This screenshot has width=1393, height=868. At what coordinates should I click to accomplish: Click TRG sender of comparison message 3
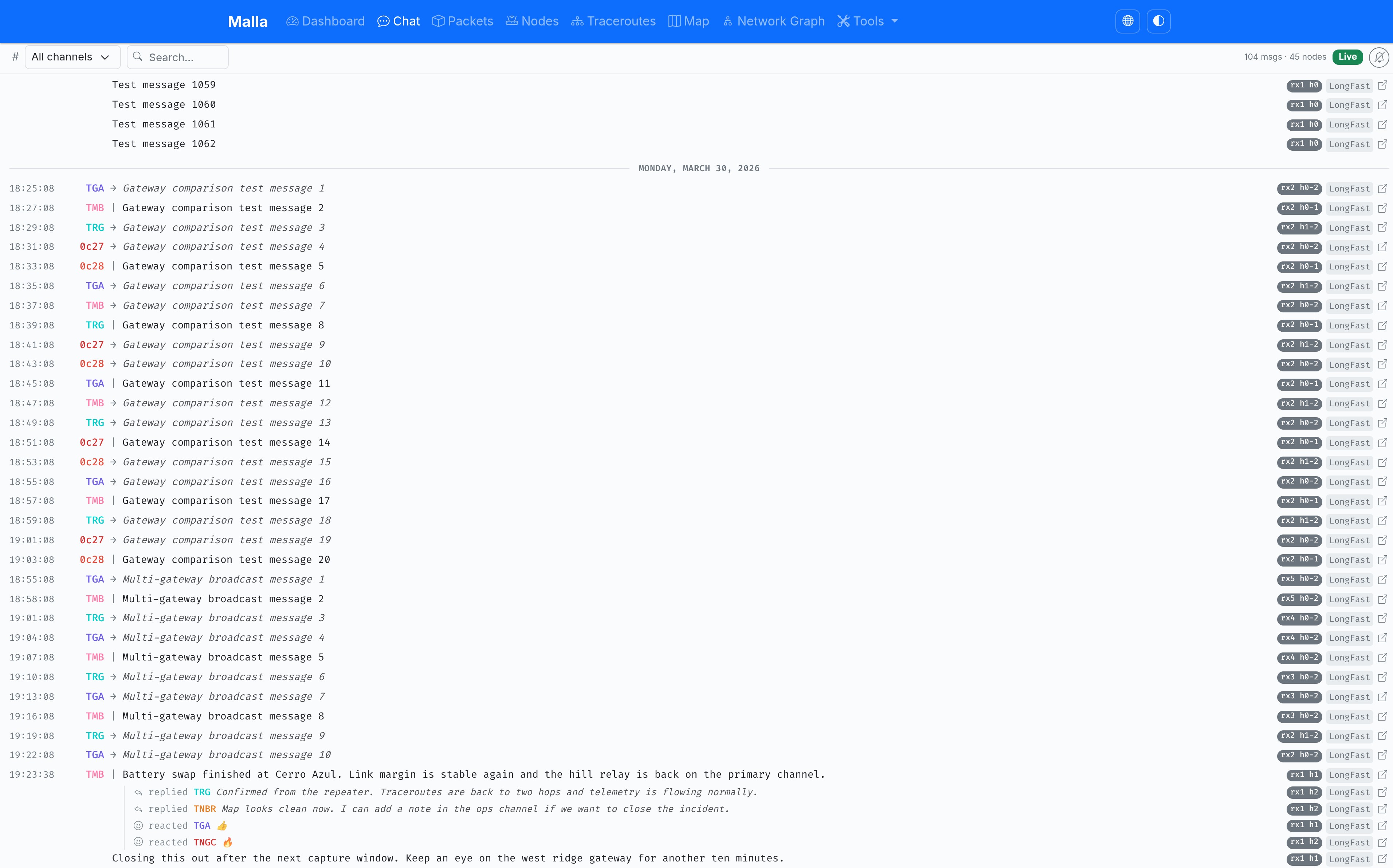pos(95,227)
